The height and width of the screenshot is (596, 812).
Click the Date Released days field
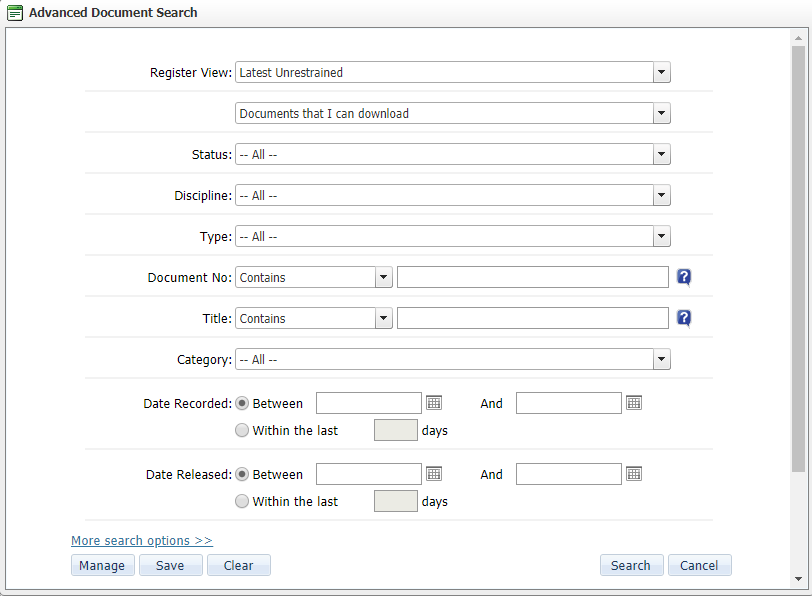pos(396,501)
